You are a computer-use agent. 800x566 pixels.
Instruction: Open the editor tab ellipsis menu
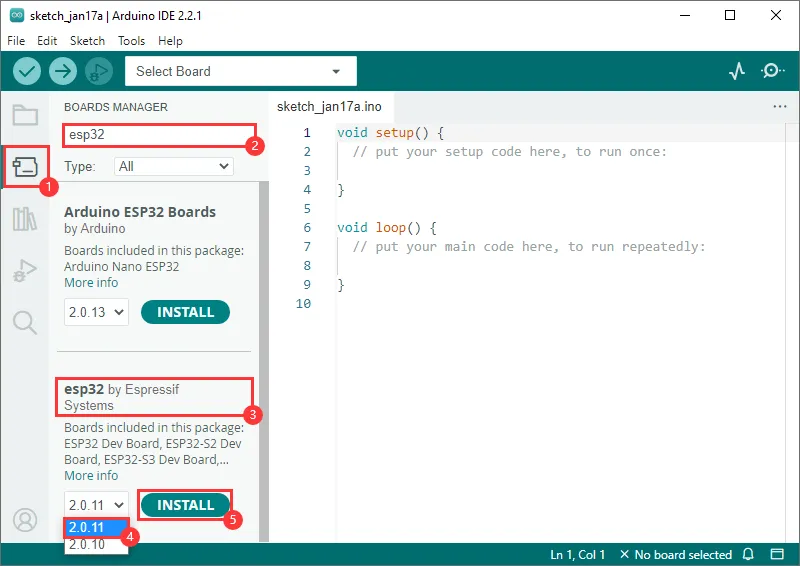(x=780, y=107)
